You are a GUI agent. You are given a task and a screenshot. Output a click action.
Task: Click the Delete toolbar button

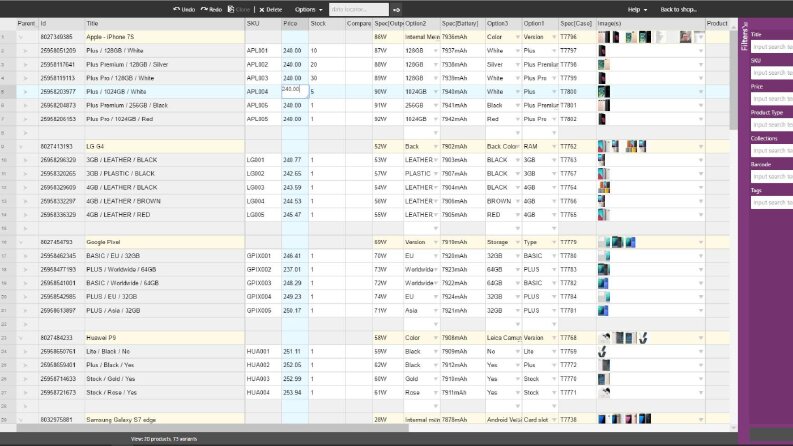[271, 10]
